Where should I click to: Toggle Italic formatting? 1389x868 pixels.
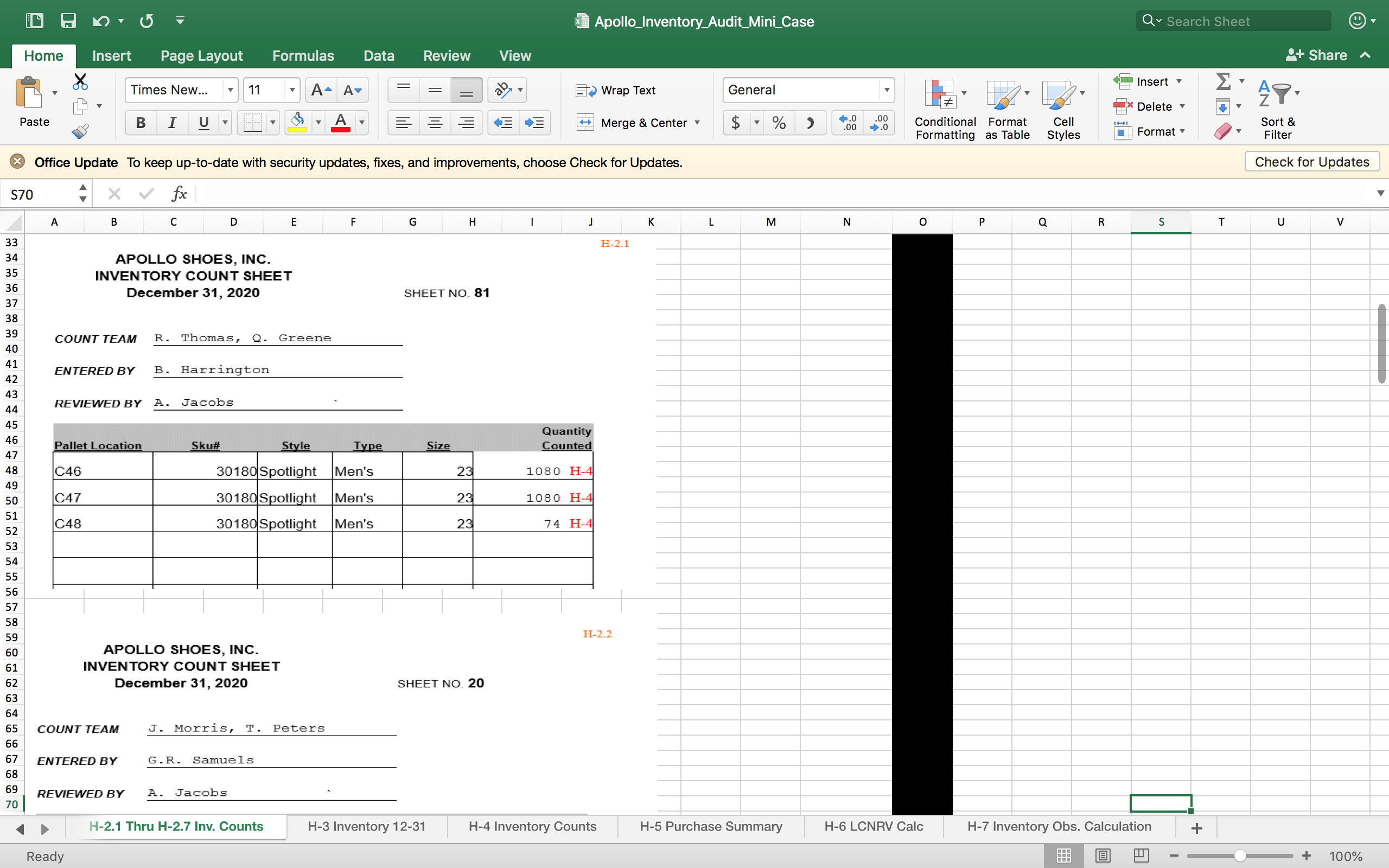pyautogui.click(x=171, y=123)
